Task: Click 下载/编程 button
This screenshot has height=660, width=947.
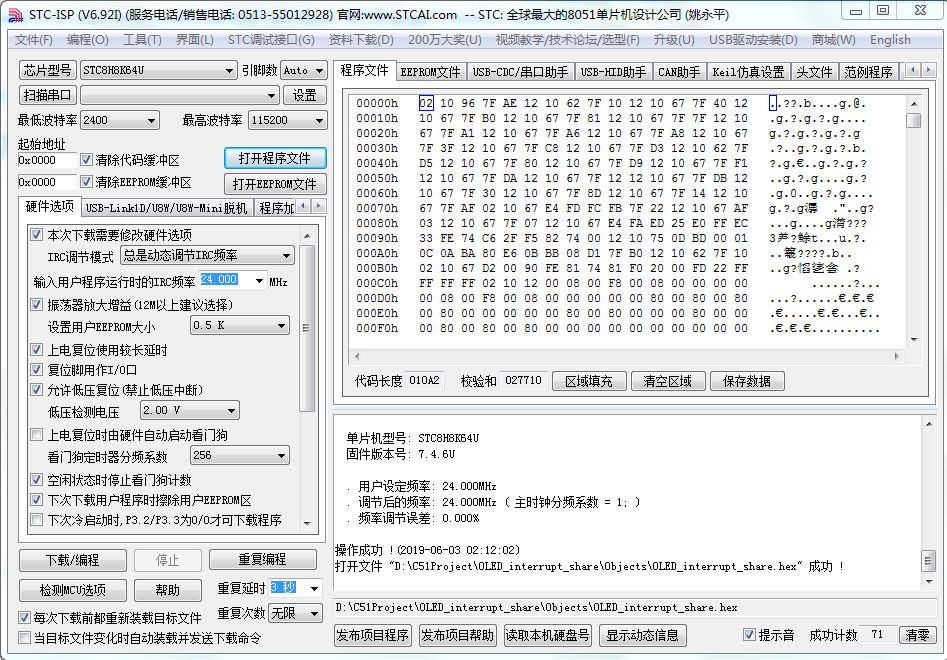Action: [72, 560]
